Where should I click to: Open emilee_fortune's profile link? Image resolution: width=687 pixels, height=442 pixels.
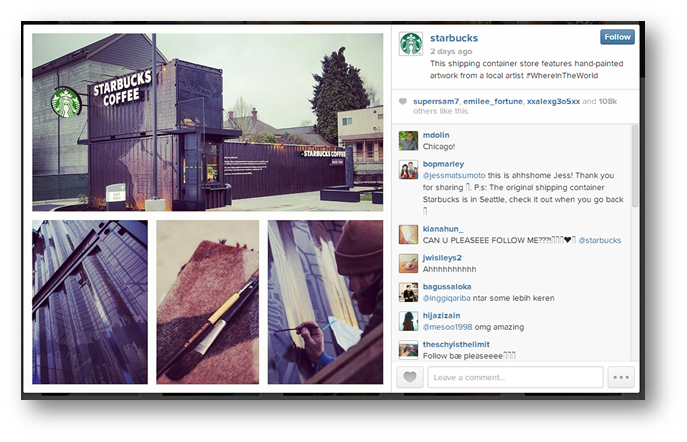tap(493, 101)
